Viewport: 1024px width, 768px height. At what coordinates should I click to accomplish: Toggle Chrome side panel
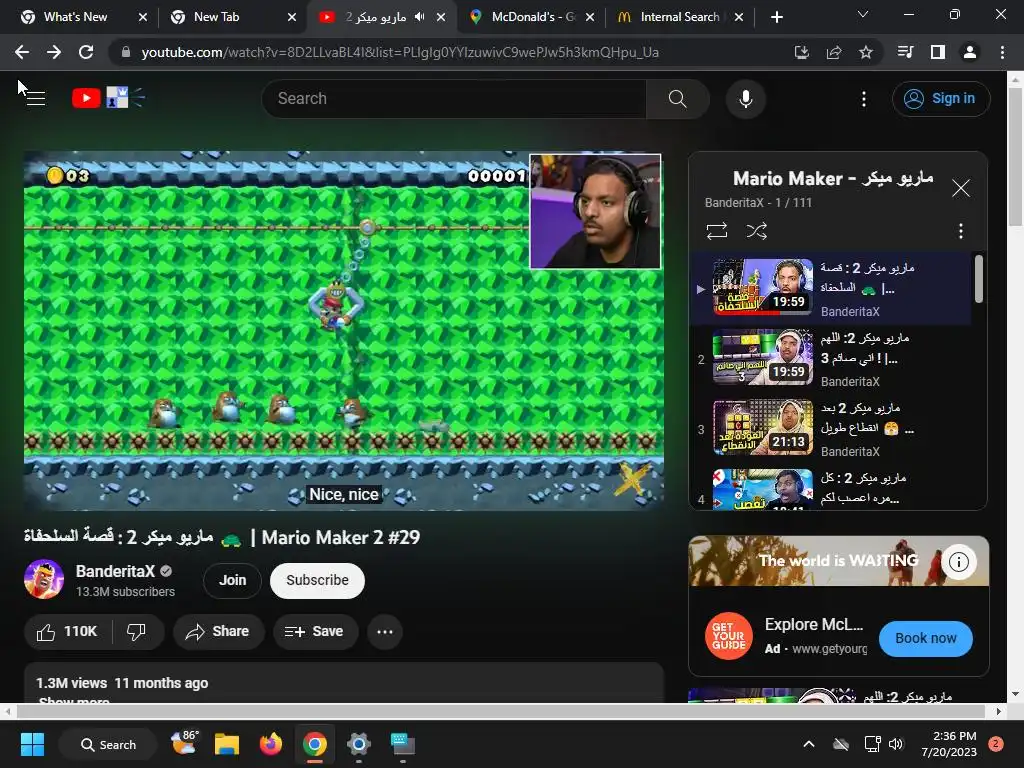937,52
